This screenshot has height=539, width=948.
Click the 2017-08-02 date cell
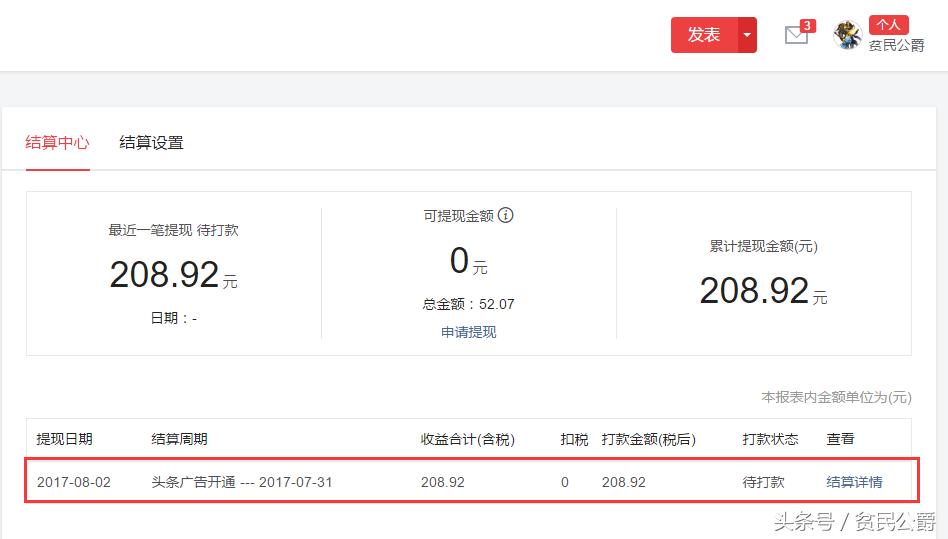pyautogui.click(x=74, y=482)
